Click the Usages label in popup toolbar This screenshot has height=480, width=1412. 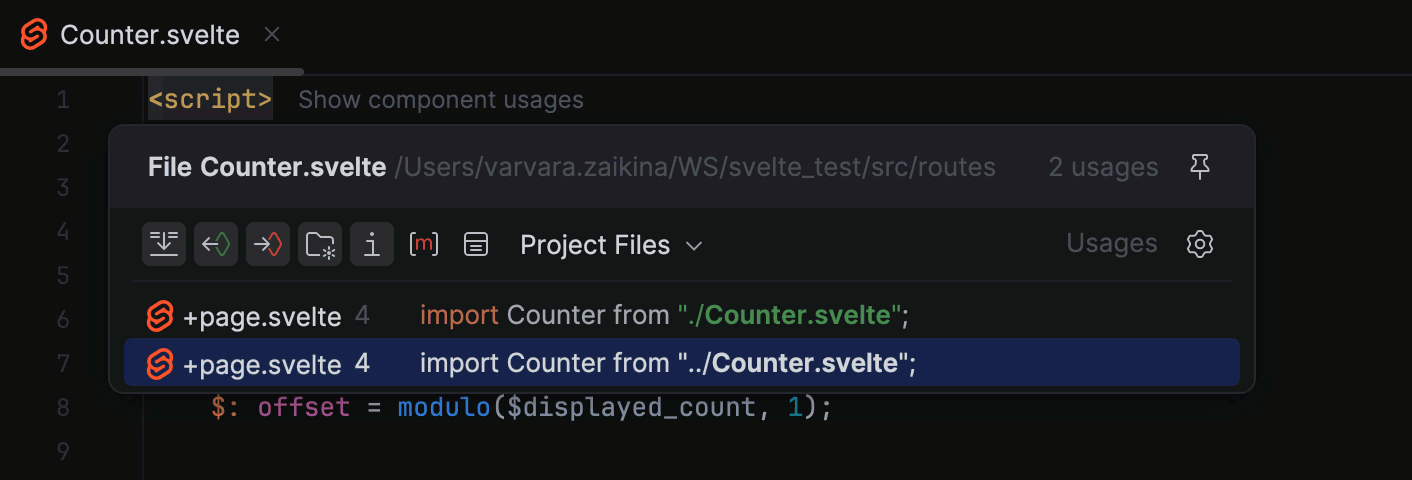pyautogui.click(x=1111, y=244)
